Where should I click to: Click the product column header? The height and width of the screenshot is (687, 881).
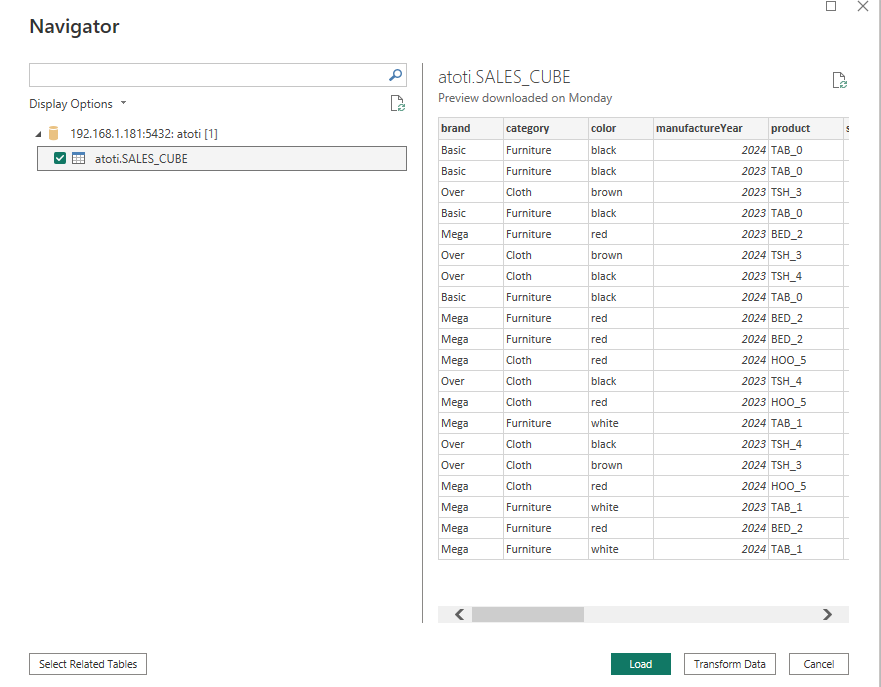(806, 129)
